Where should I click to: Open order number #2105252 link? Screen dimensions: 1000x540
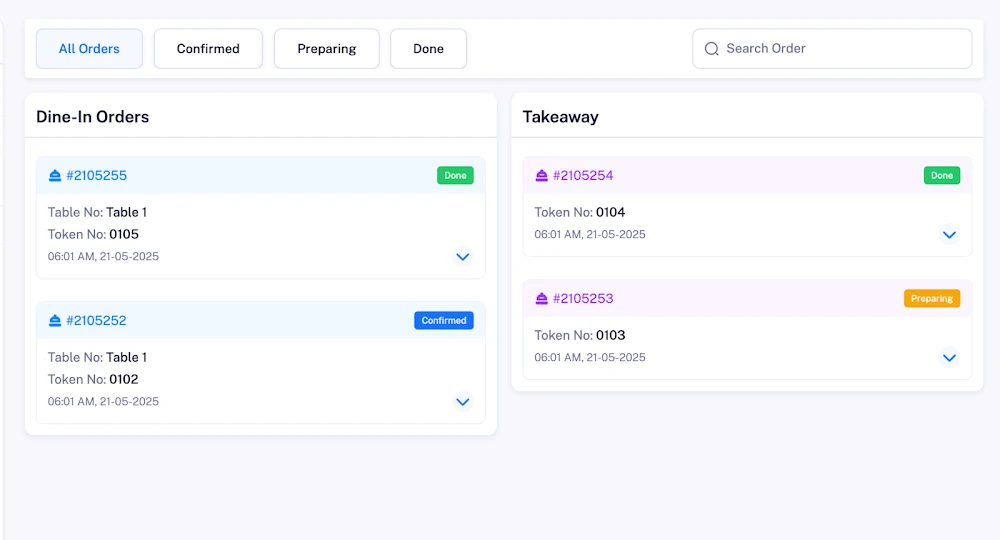[x=96, y=321]
